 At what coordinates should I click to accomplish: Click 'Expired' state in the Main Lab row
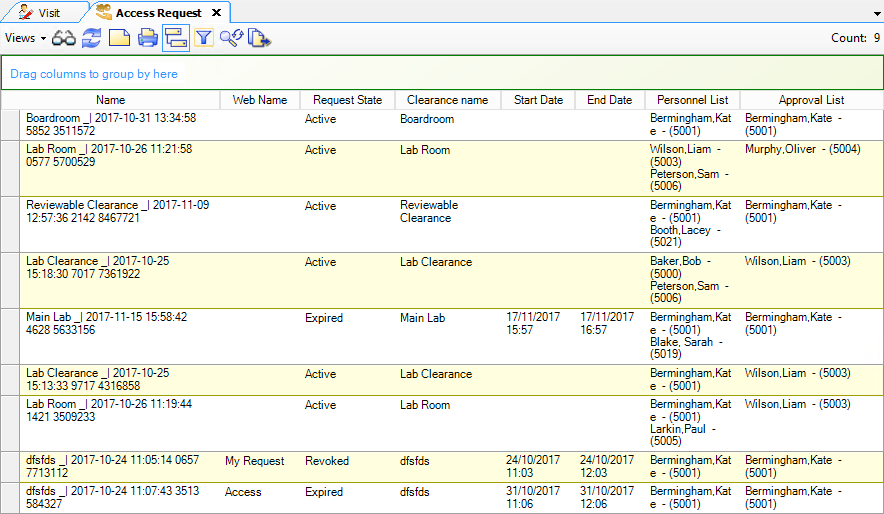(x=324, y=318)
